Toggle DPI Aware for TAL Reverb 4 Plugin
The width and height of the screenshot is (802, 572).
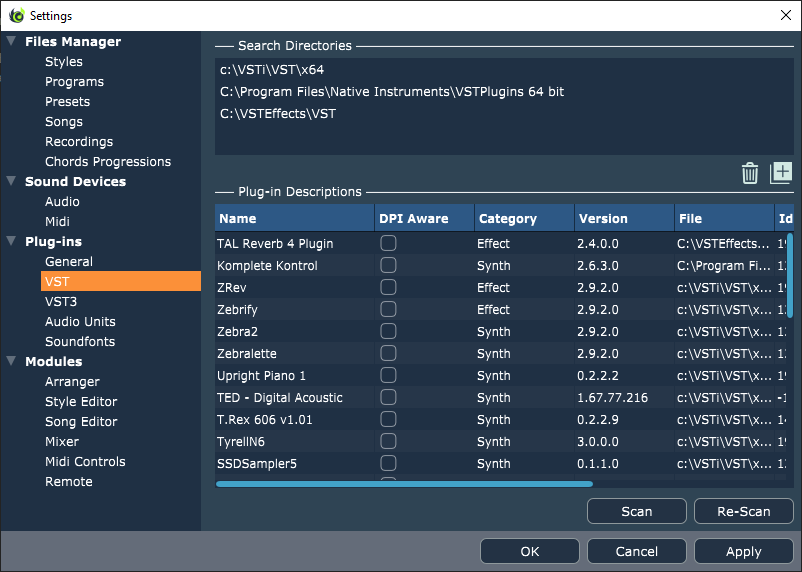click(x=388, y=243)
